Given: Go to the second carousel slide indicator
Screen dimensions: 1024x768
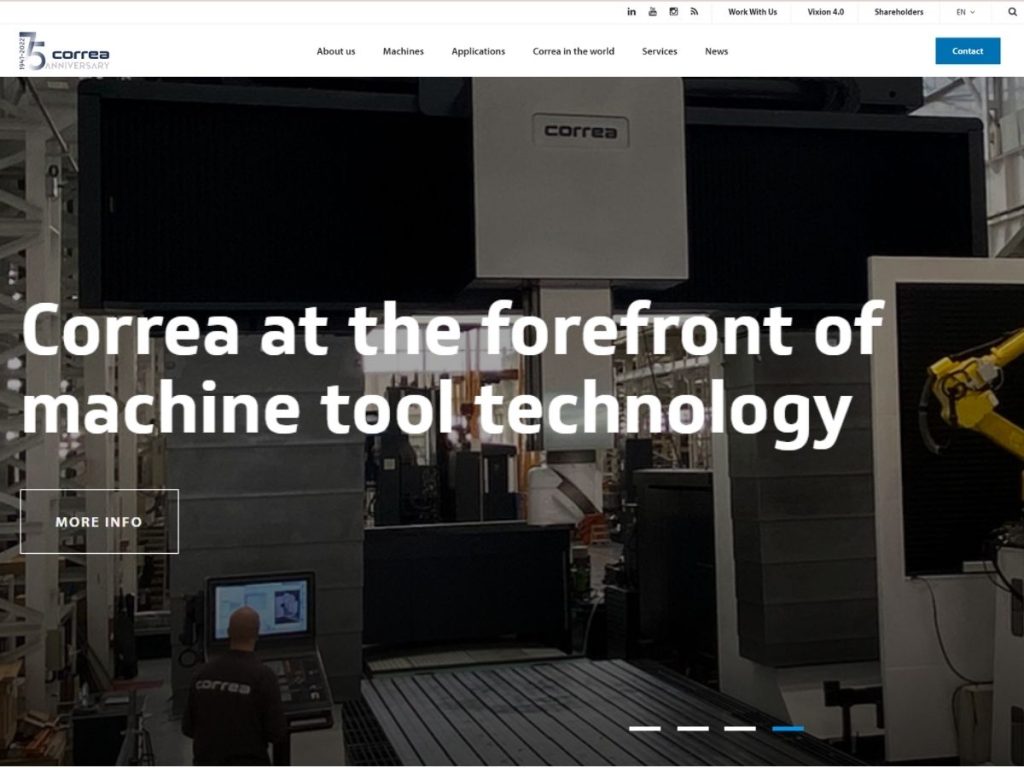Looking at the screenshot, I should pyautogui.click(x=693, y=728).
